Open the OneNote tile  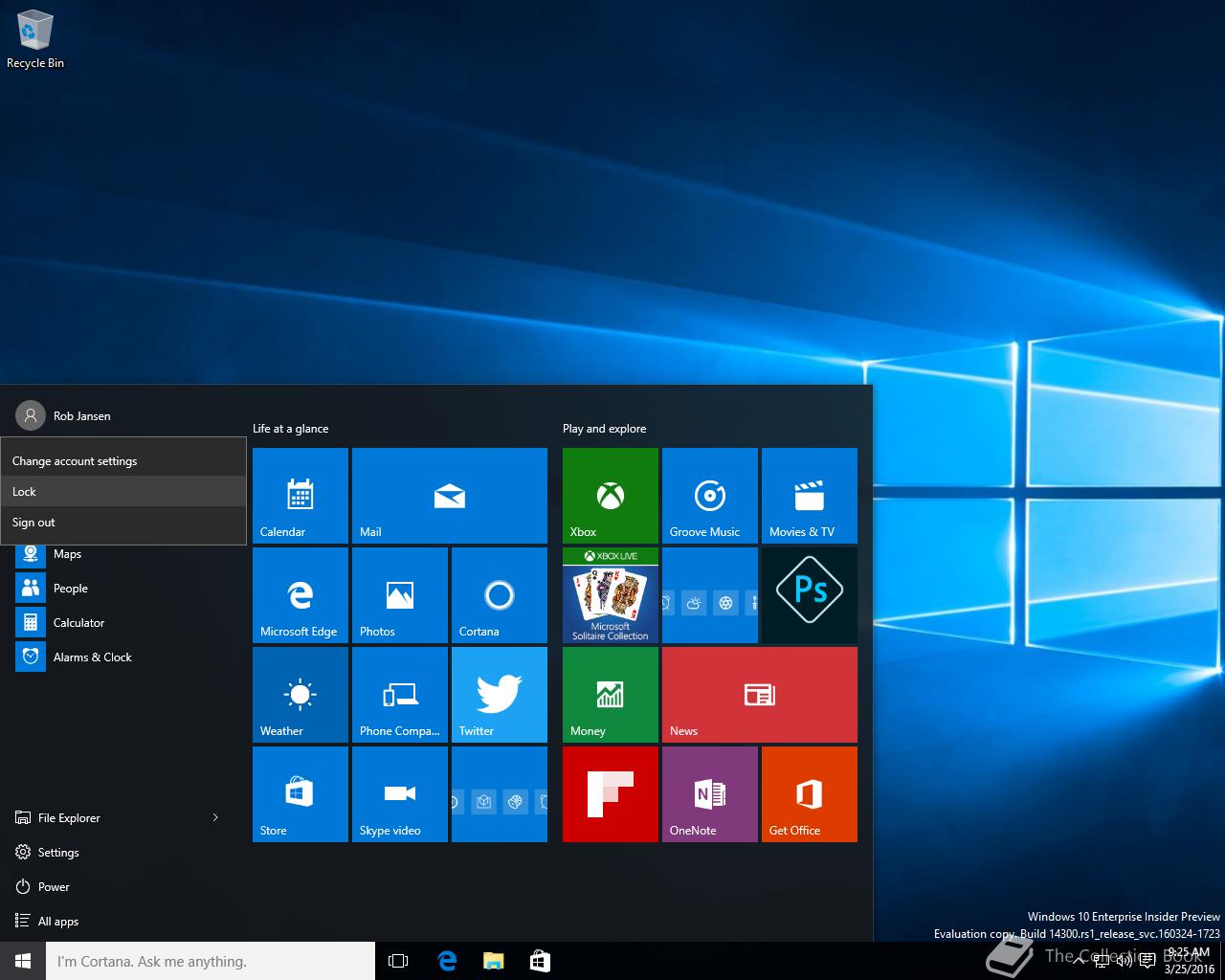pyautogui.click(x=710, y=794)
